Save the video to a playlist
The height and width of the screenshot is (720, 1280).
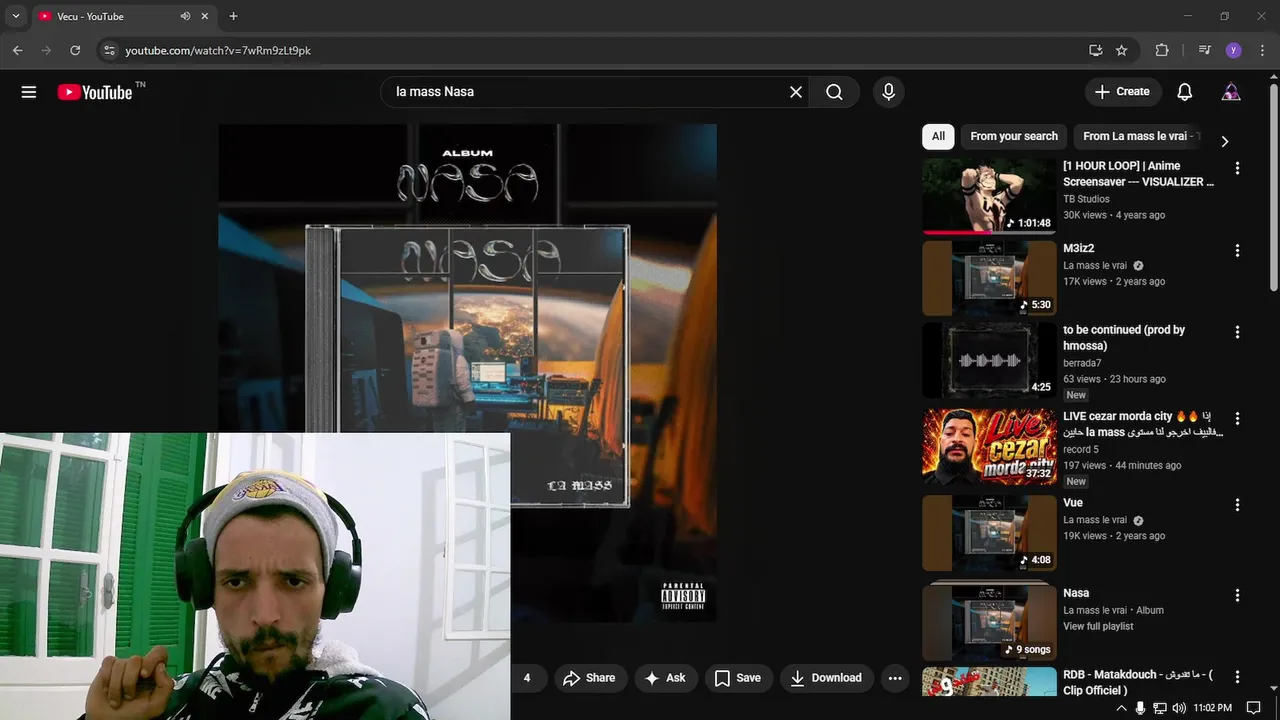point(738,678)
